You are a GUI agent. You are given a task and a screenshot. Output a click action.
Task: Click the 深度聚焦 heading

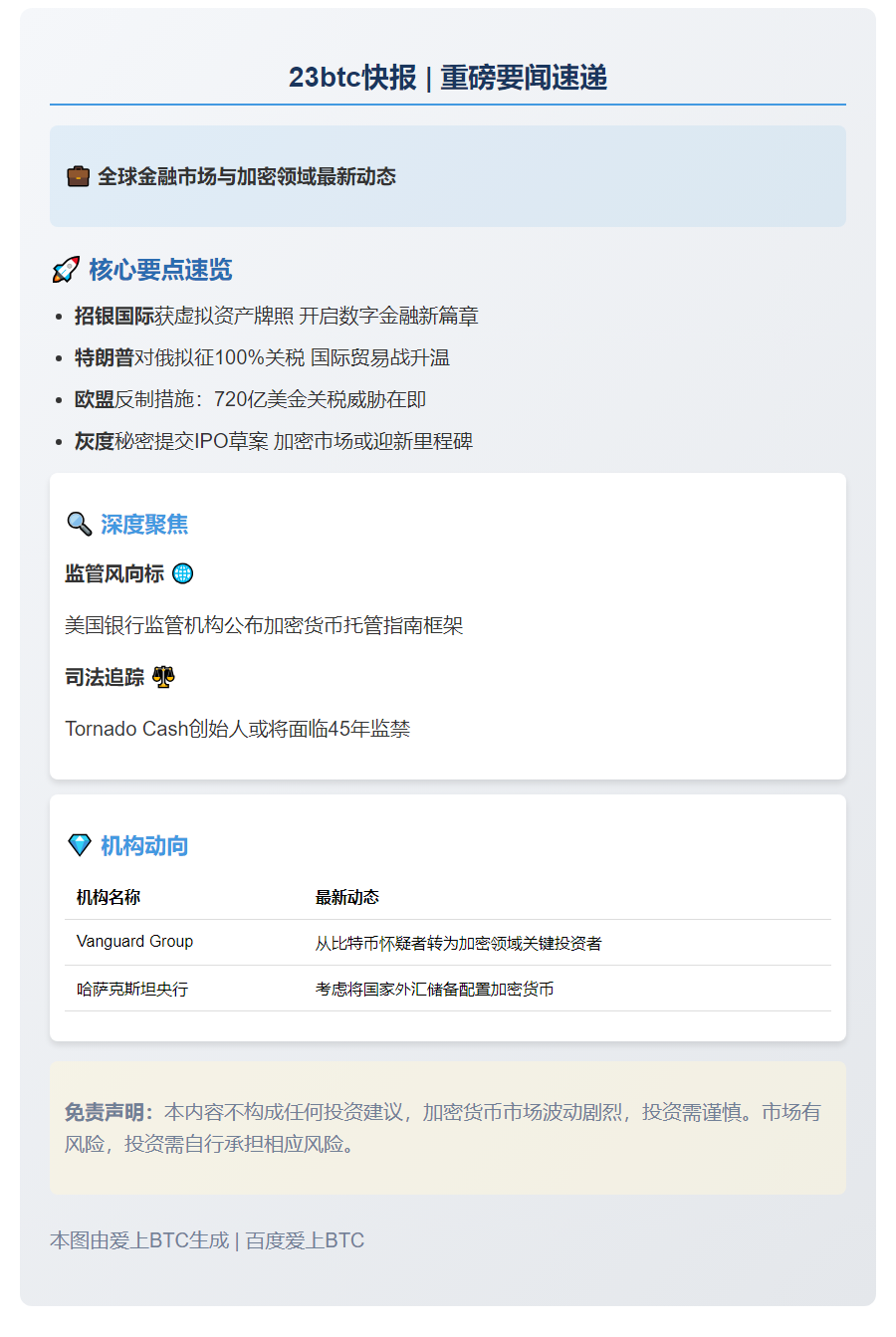[x=144, y=524]
